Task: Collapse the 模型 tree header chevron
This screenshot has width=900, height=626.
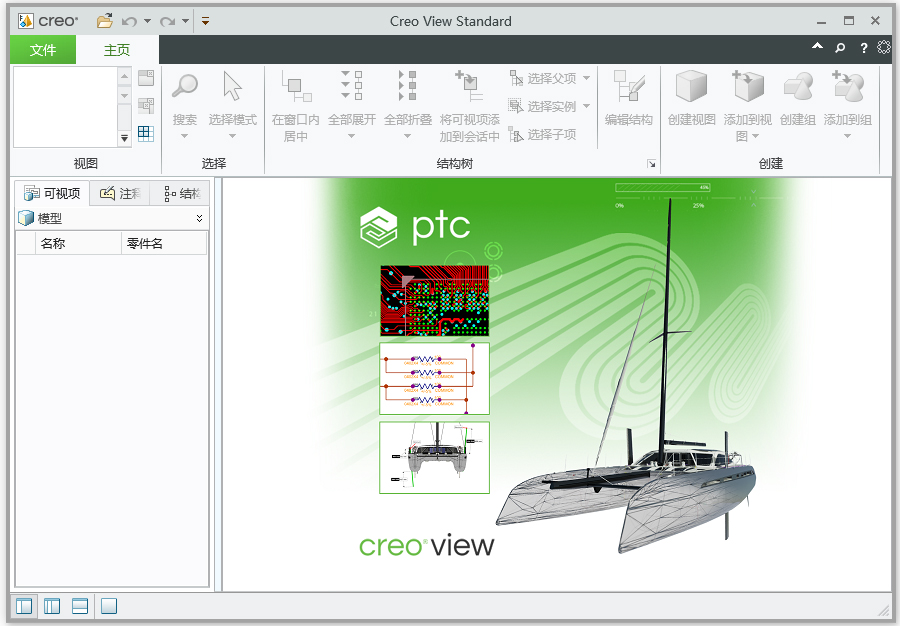Action: click(x=198, y=218)
